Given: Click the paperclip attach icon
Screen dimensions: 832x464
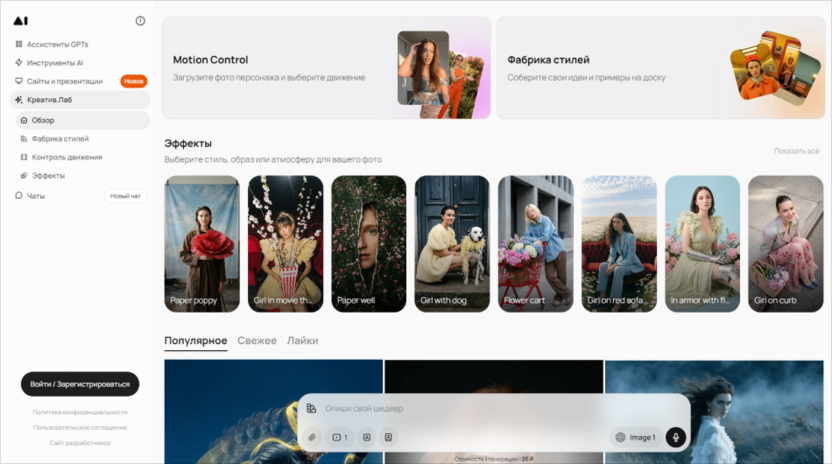Looking at the screenshot, I should [x=312, y=437].
